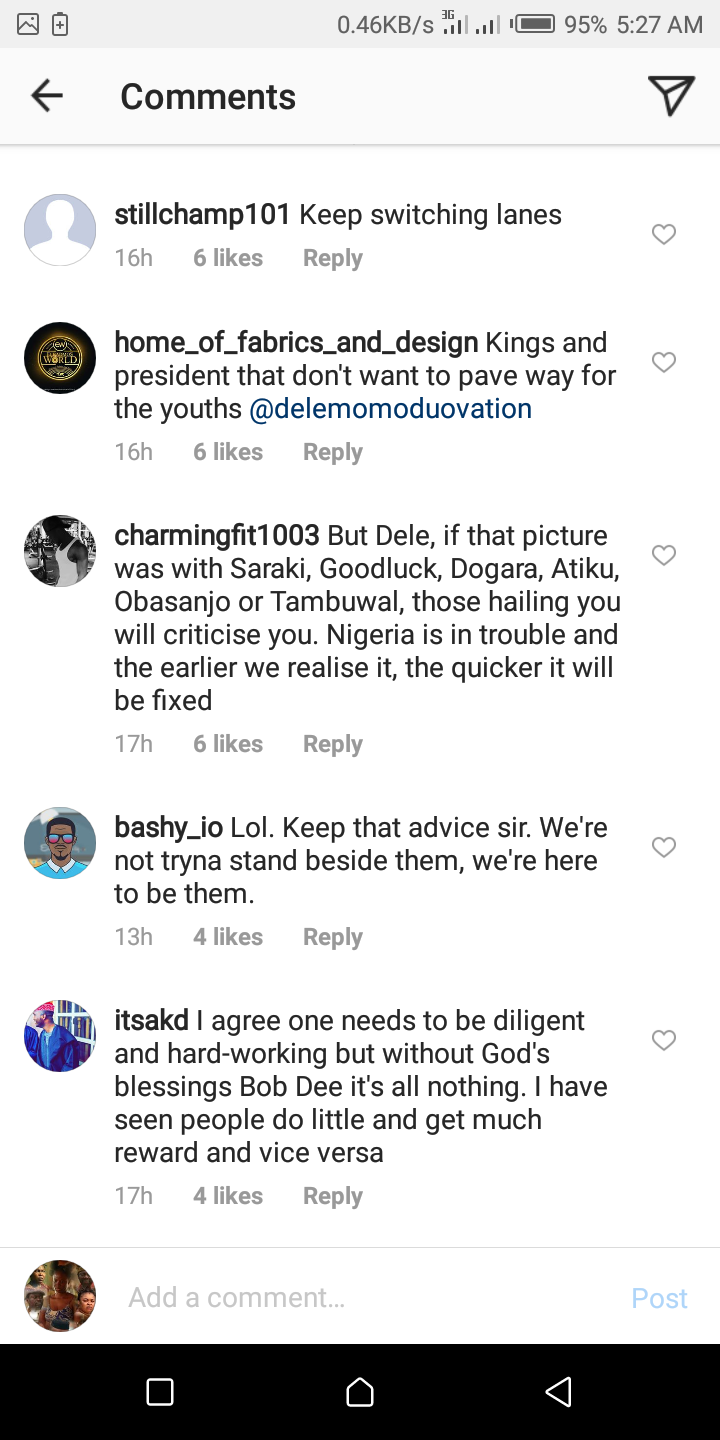
Task: Tap the back arrow in Comments header
Action: tap(47, 96)
